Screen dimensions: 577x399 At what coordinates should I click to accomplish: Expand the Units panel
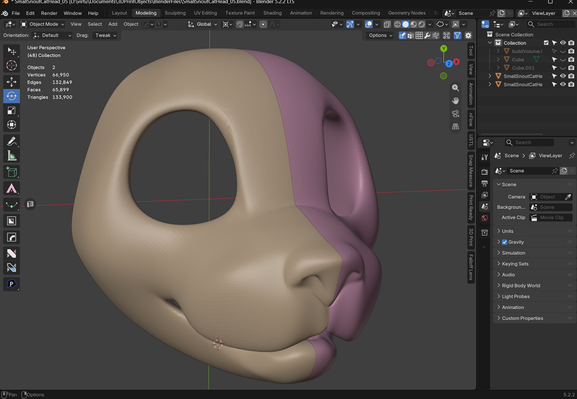(x=534, y=231)
